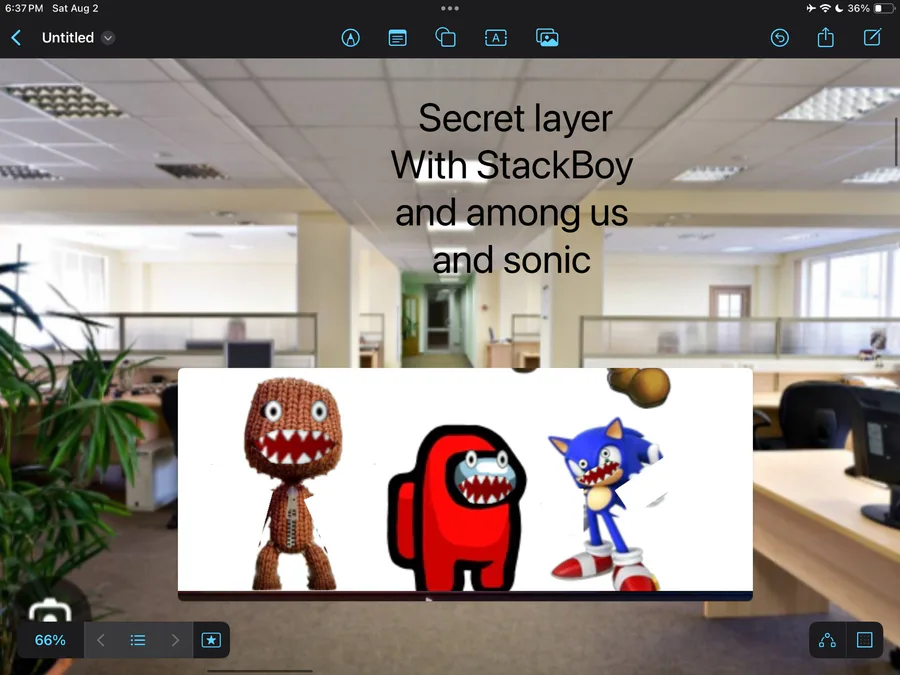Viewport: 900px width, 675px height.
Task: Open the scenes list
Action: tap(138, 640)
